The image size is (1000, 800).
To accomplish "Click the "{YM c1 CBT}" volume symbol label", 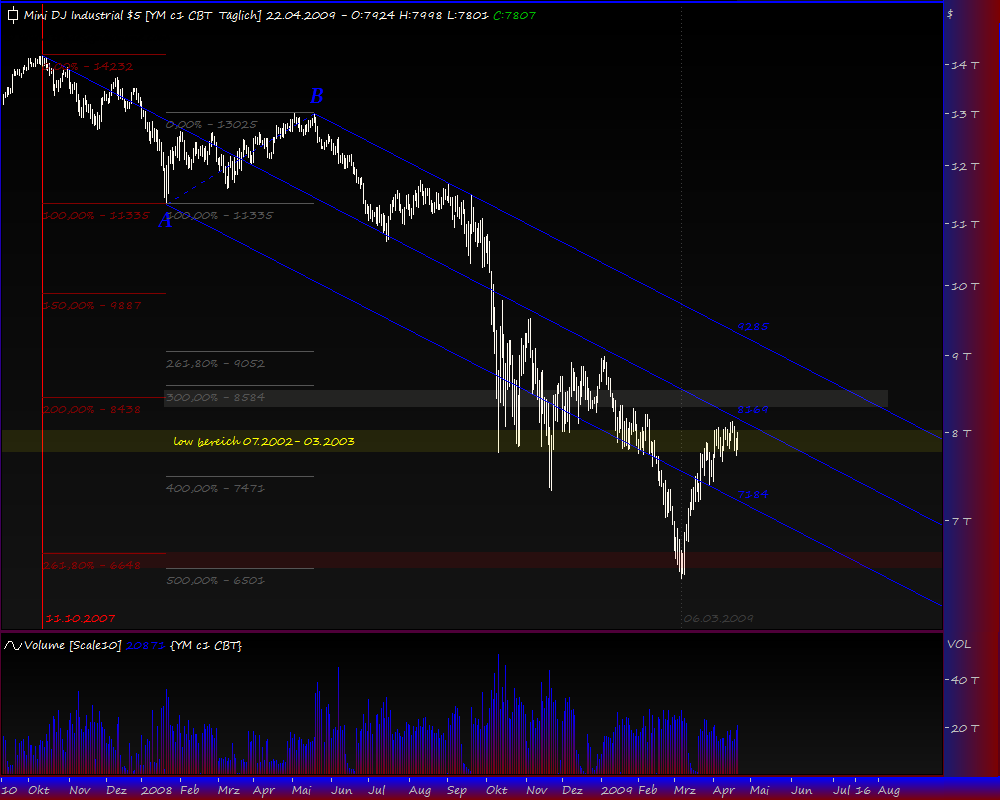I will pos(206,646).
